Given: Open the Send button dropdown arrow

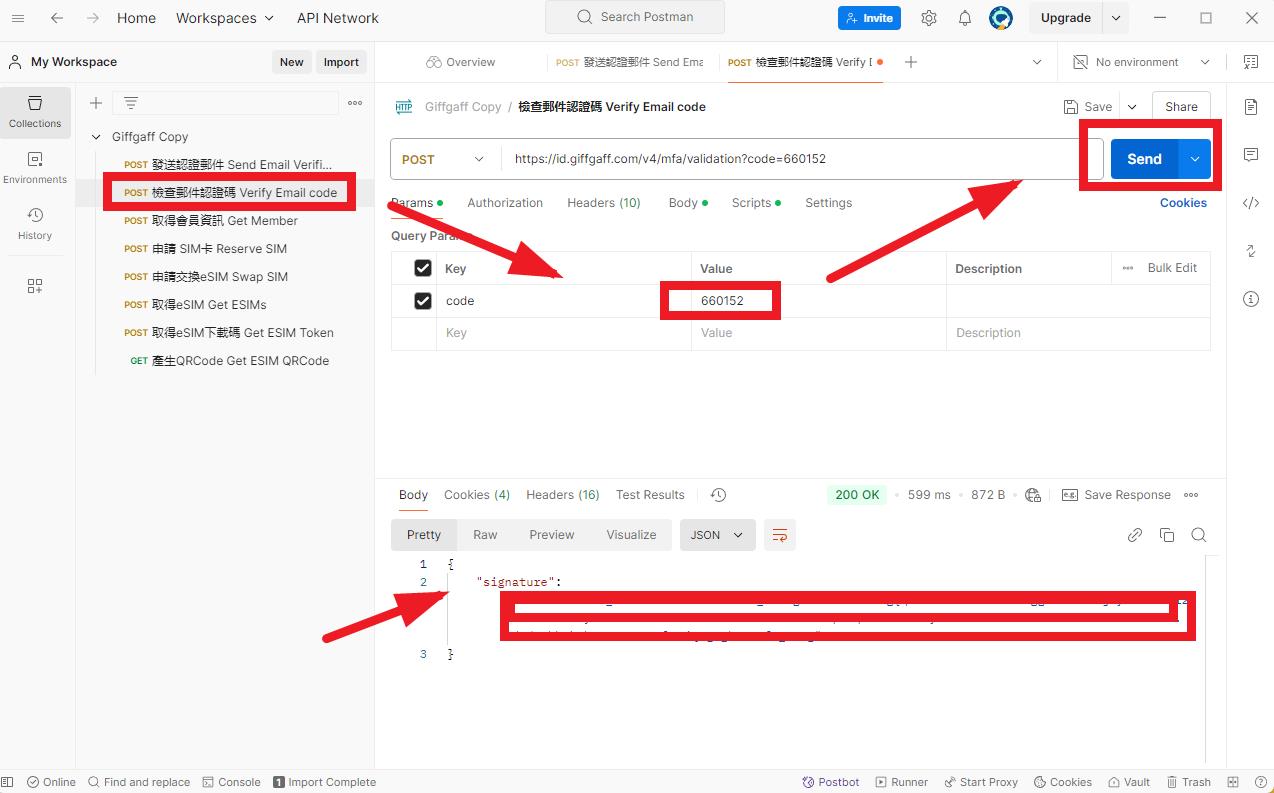Looking at the screenshot, I should (x=1195, y=159).
